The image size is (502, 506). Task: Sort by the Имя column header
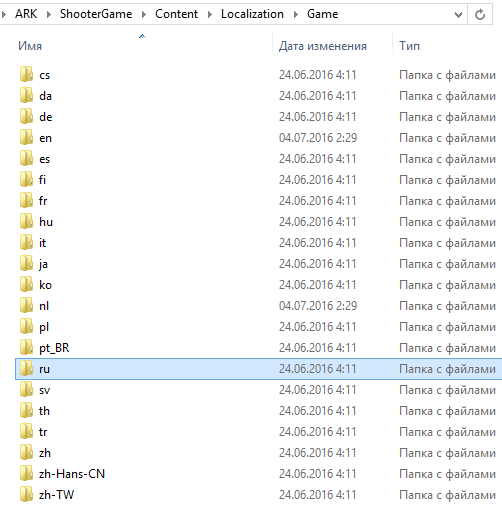(x=30, y=46)
